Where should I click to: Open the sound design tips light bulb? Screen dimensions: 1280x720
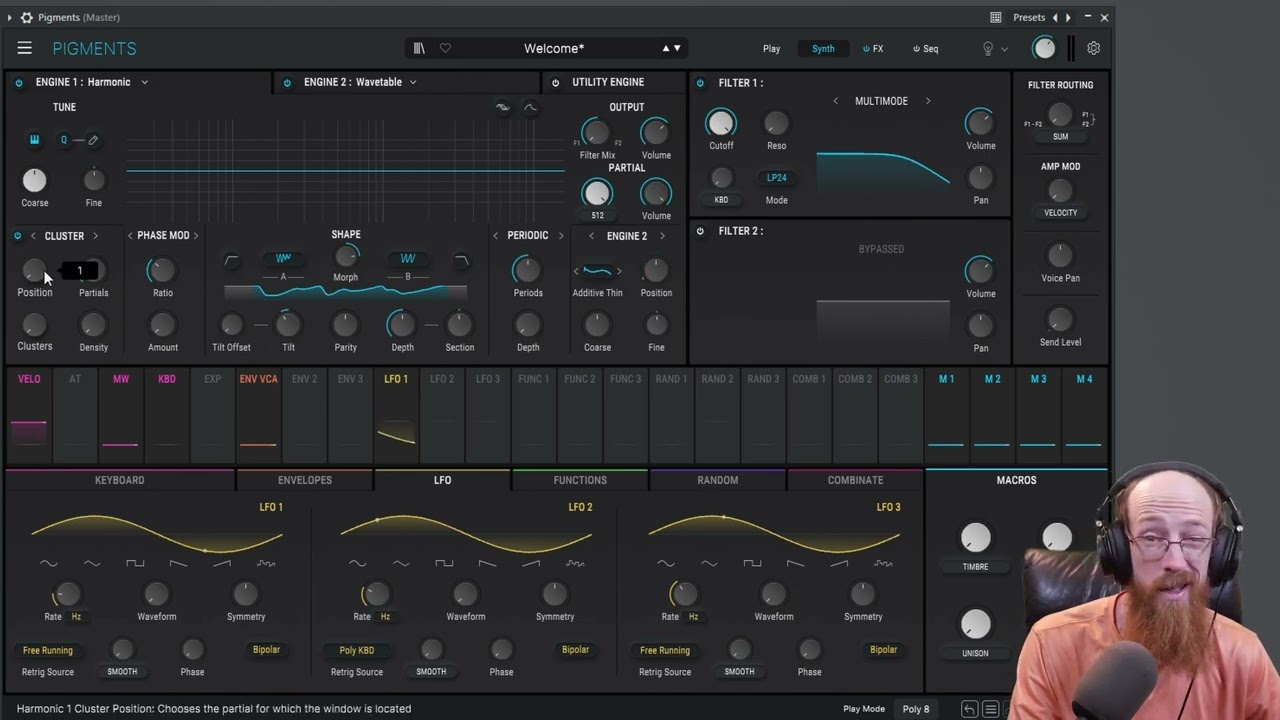click(x=988, y=48)
